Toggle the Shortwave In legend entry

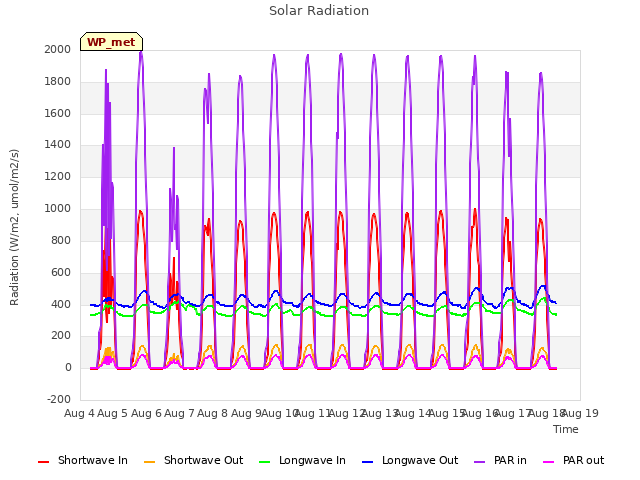click(x=83, y=460)
